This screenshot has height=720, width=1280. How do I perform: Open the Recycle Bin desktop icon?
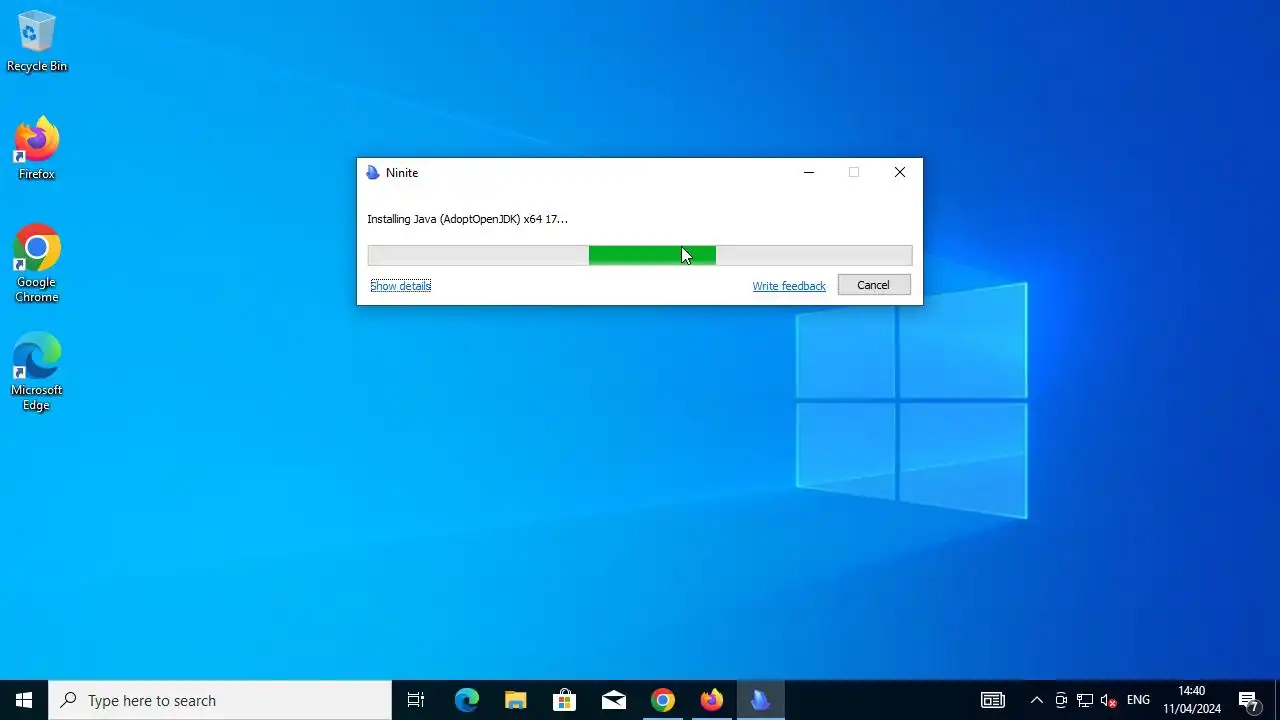click(37, 42)
